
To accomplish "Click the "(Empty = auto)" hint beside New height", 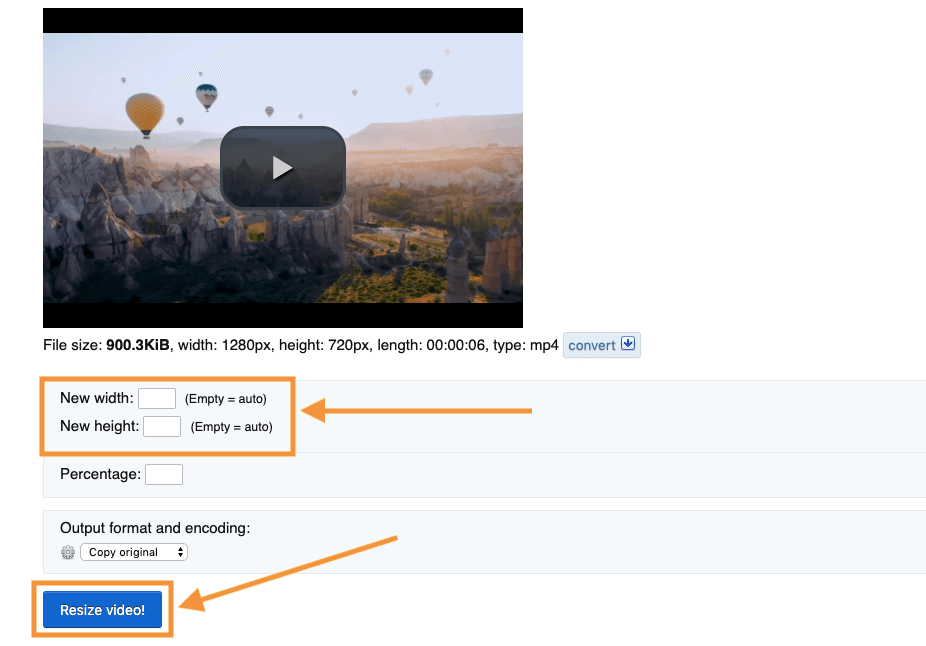I will click(x=231, y=427).
